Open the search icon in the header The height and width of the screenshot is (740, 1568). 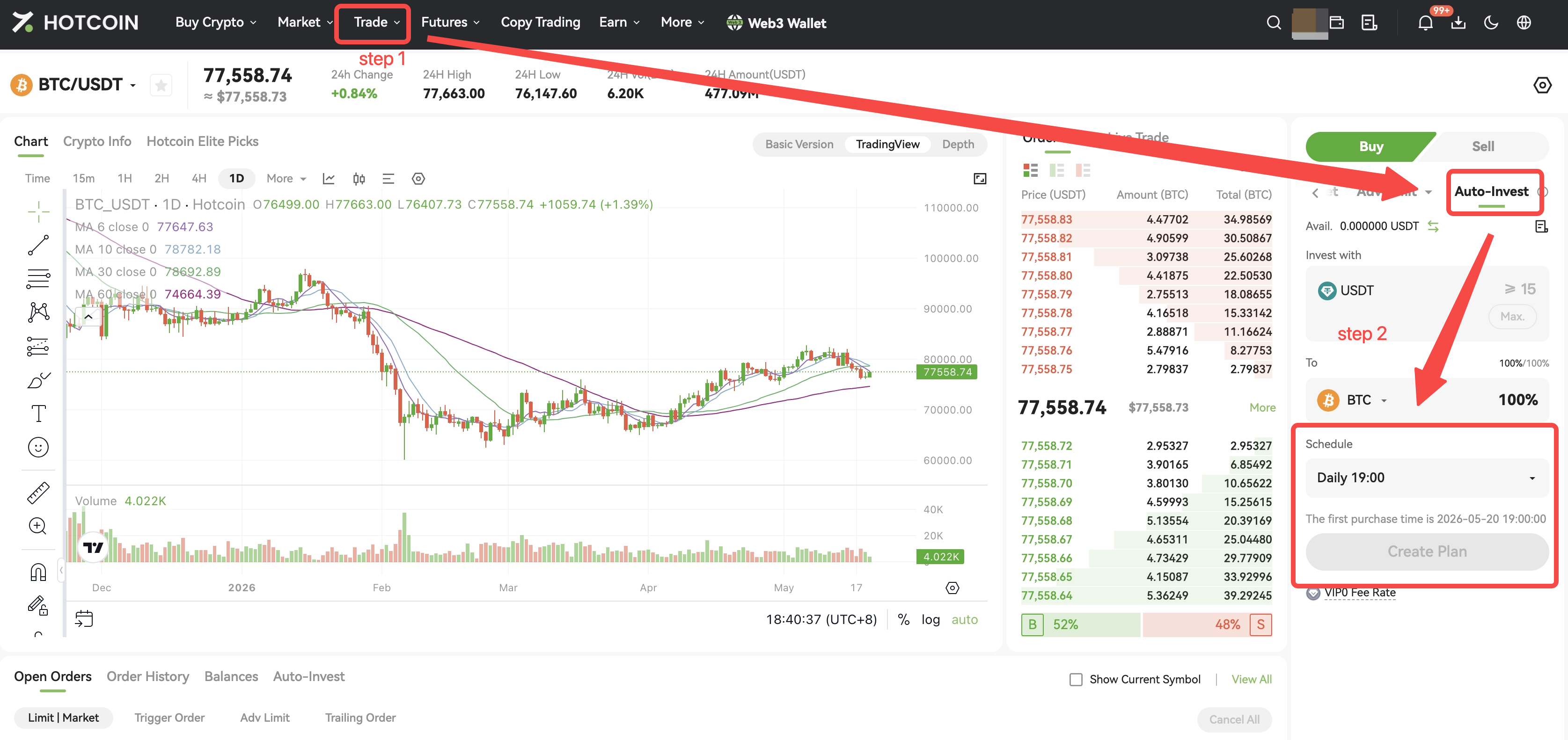(x=1274, y=23)
